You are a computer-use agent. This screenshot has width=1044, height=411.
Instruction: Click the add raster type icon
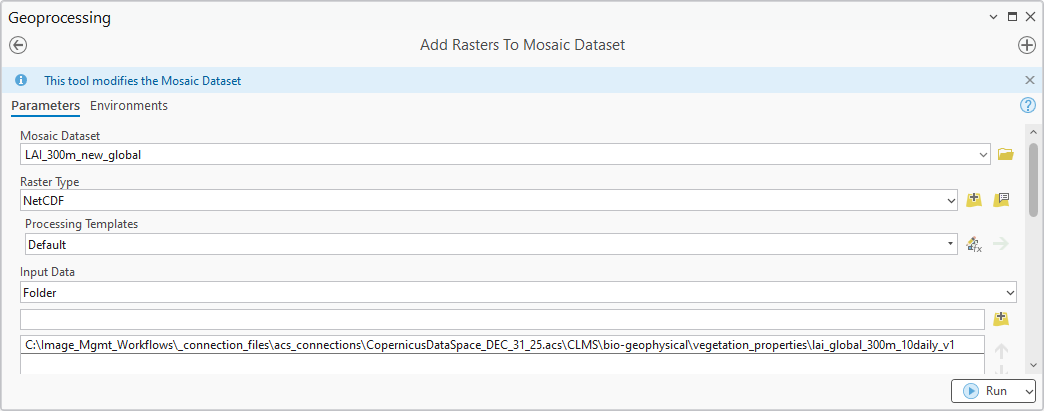tap(974, 200)
